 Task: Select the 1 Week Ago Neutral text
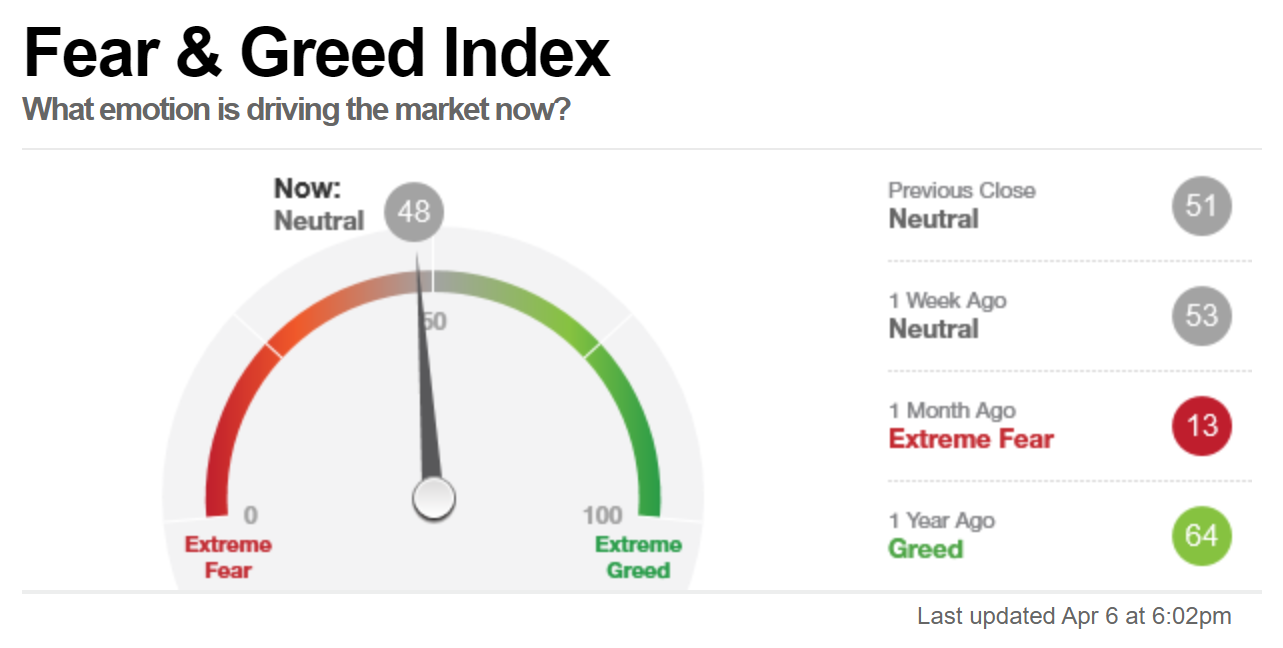point(947,315)
